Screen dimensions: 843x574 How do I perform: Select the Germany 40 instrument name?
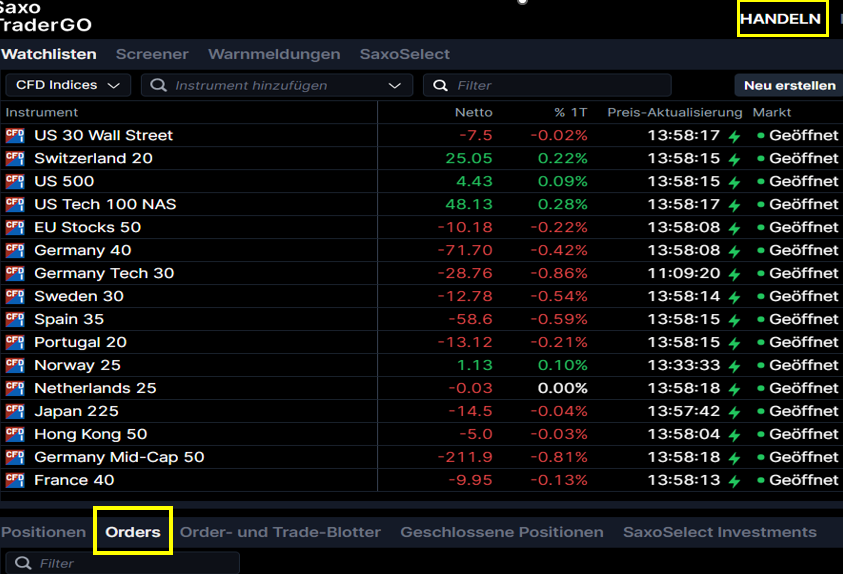coord(83,250)
